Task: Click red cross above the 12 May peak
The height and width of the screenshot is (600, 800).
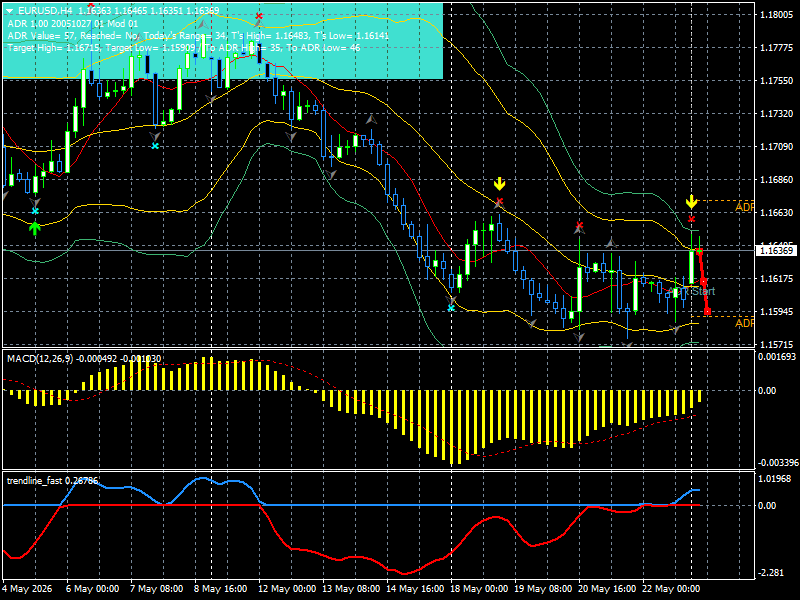Action: point(259,16)
